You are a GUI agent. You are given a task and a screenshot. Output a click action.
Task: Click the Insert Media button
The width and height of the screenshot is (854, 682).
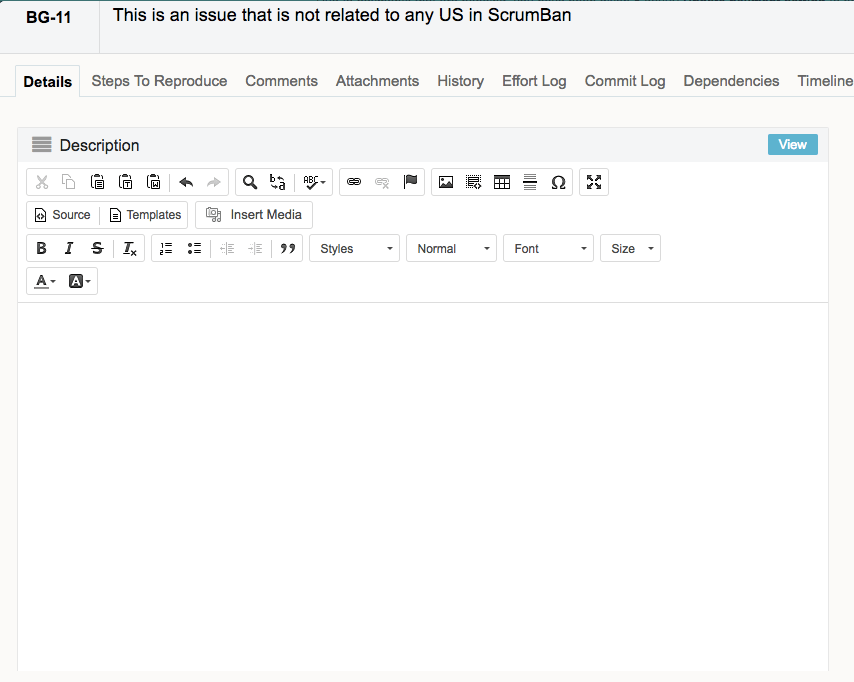(254, 215)
